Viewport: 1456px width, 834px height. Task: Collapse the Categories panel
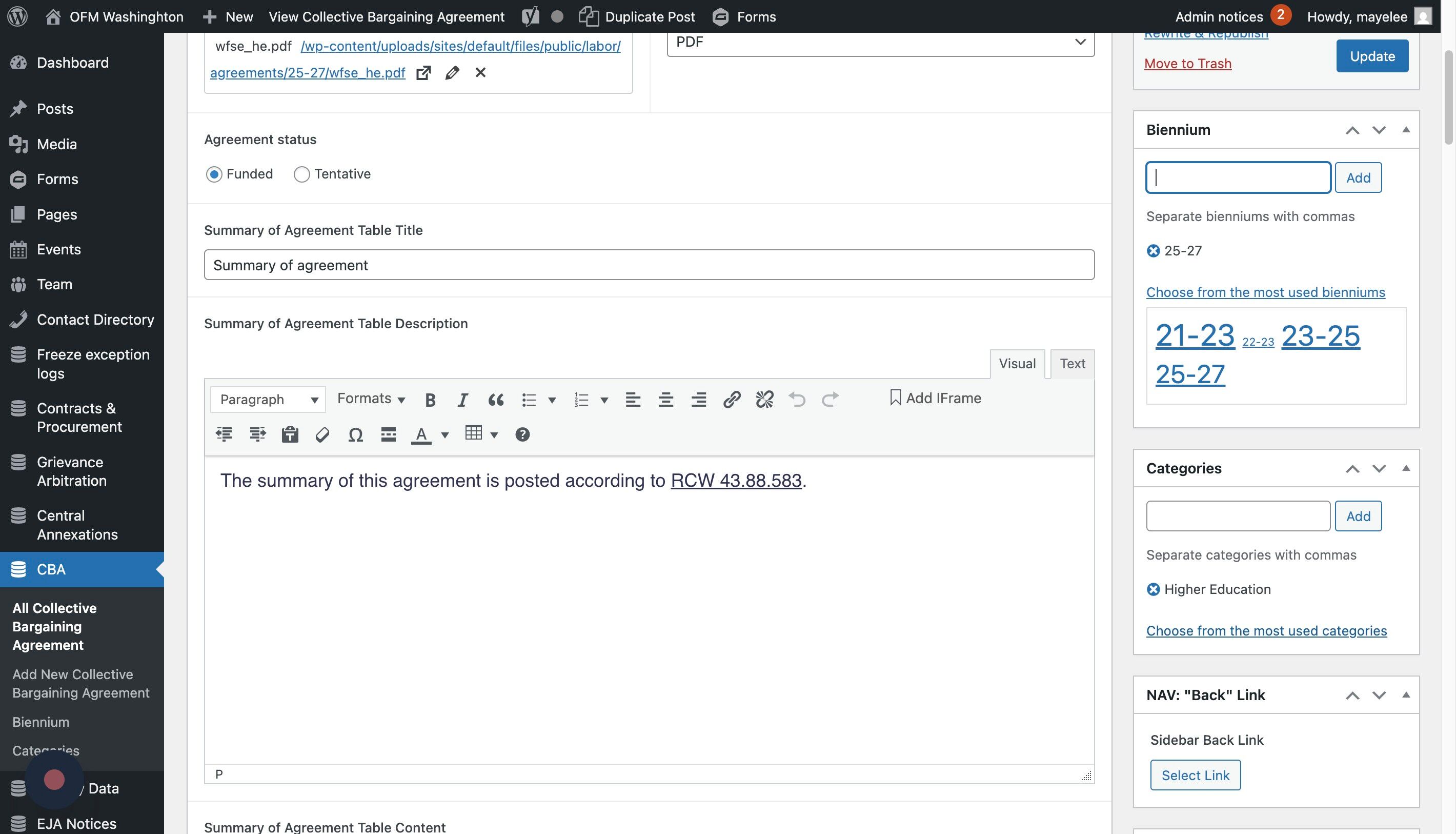(x=1405, y=469)
